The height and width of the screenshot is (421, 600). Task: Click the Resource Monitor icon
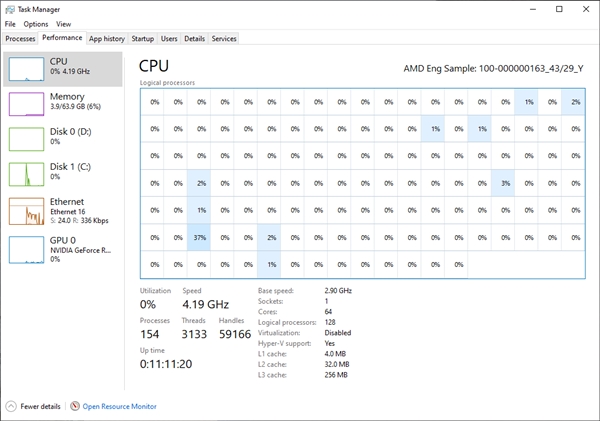click(74, 407)
